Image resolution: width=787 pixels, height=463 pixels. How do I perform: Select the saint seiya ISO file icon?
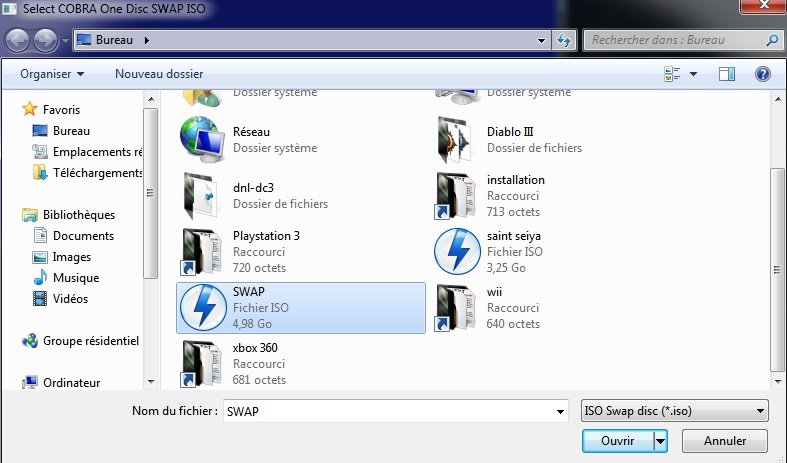click(457, 251)
